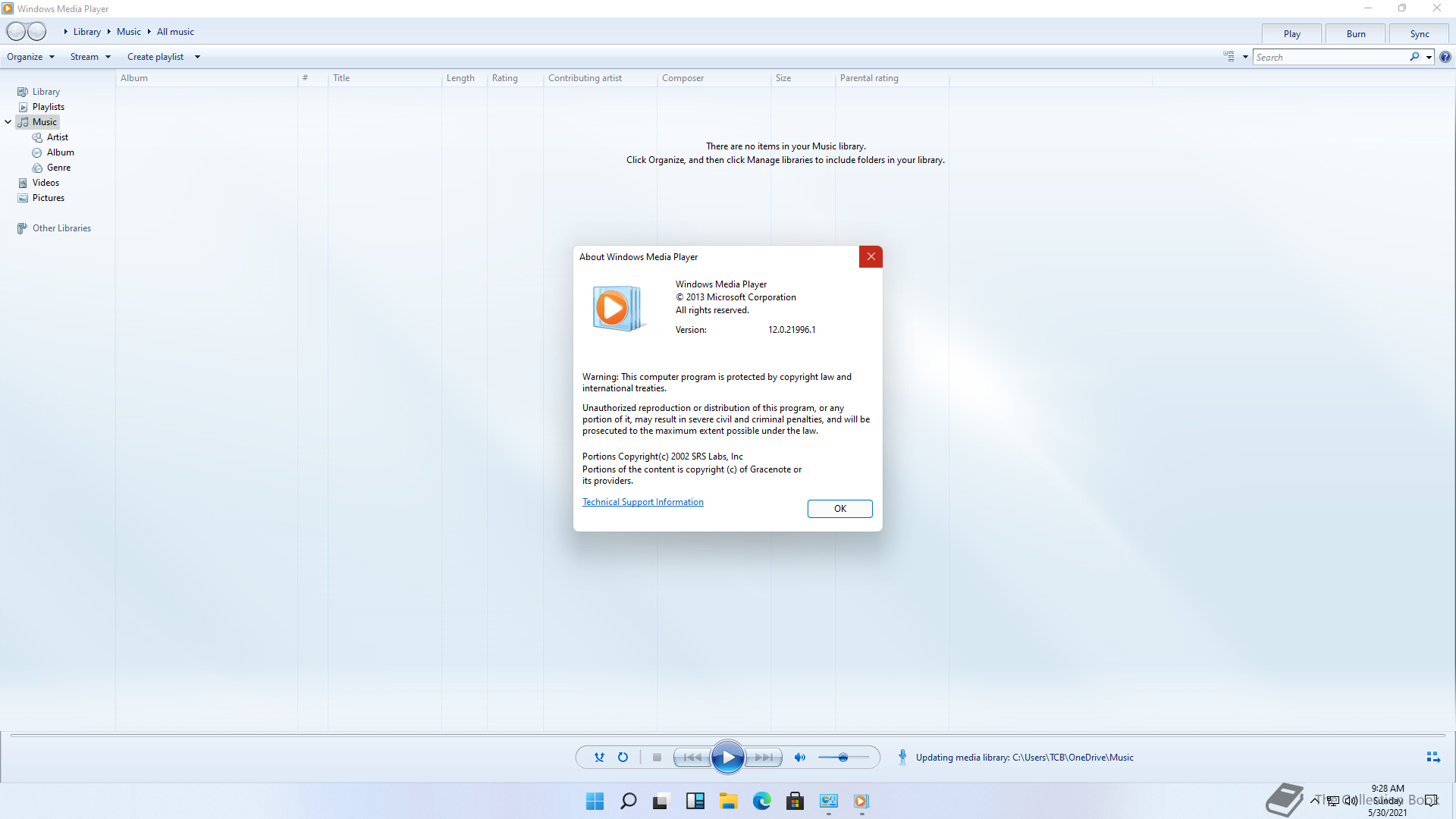
Task: Open the Help question mark icon
Action: (1445, 57)
